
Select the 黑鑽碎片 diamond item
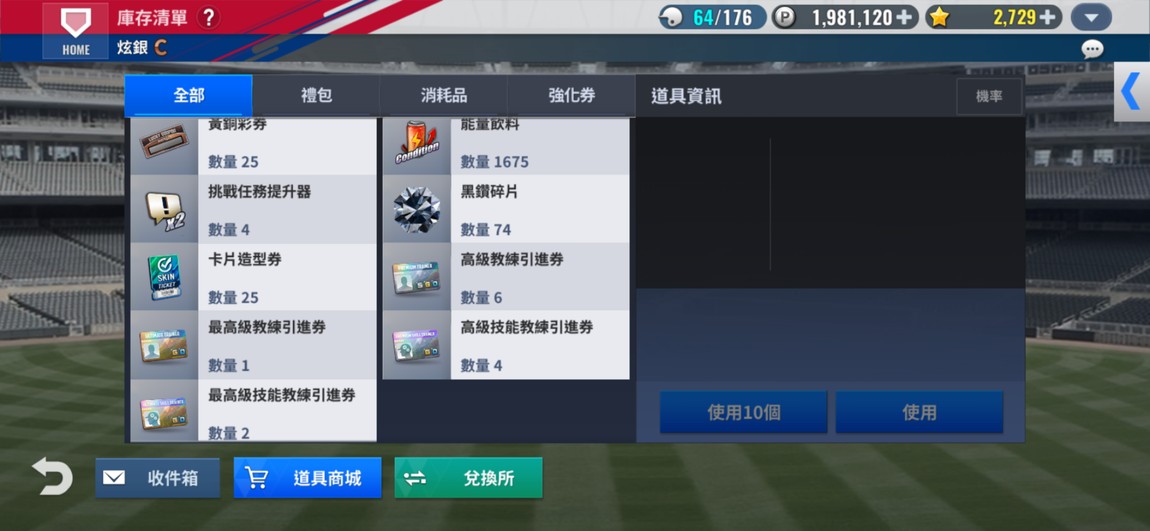click(x=505, y=209)
